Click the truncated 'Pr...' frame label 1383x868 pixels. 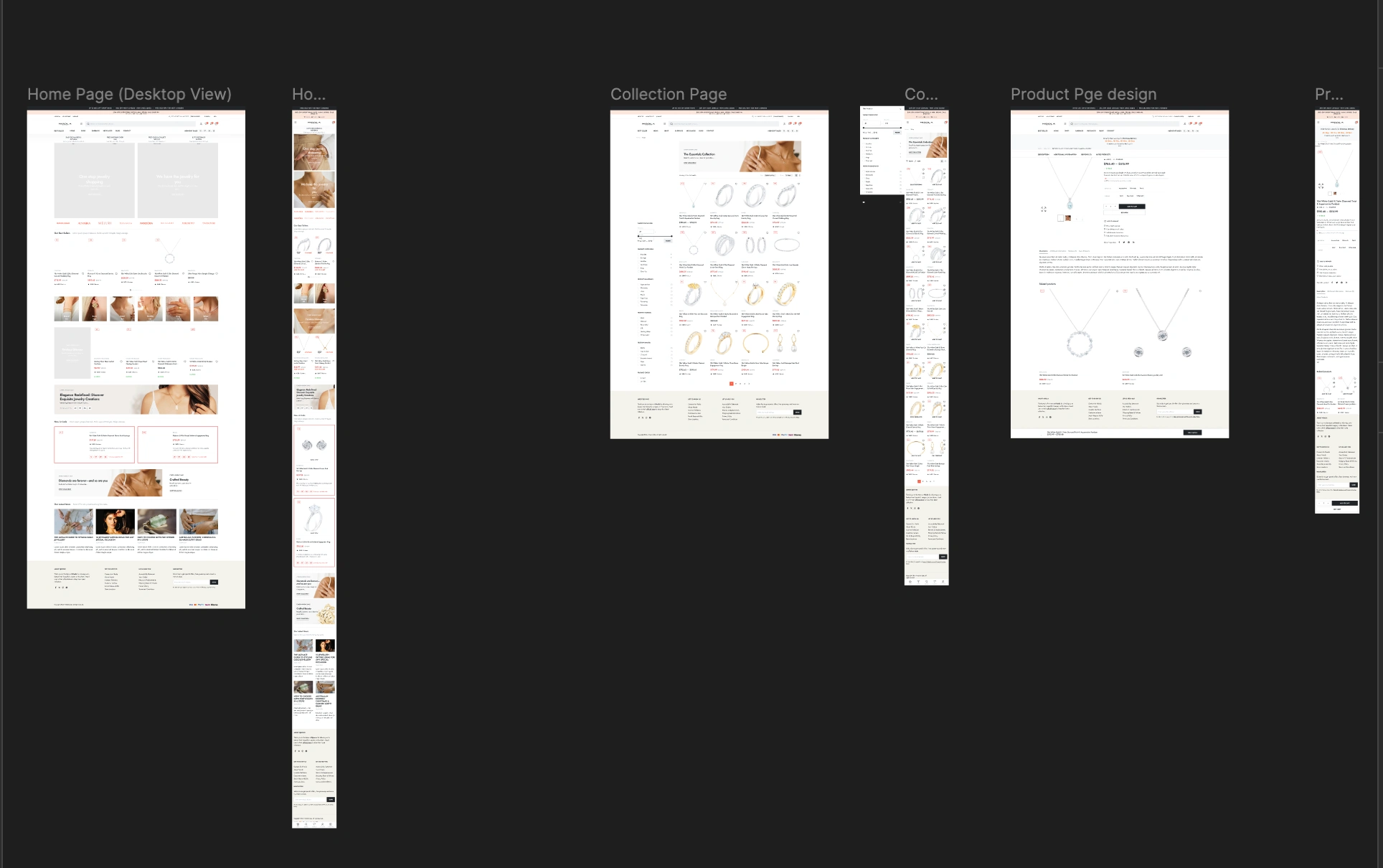click(1328, 94)
